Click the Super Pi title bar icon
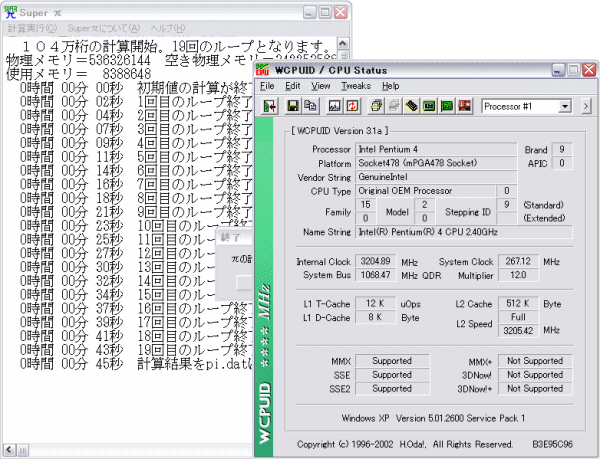This screenshot has height=459, width=600. point(10,12)
